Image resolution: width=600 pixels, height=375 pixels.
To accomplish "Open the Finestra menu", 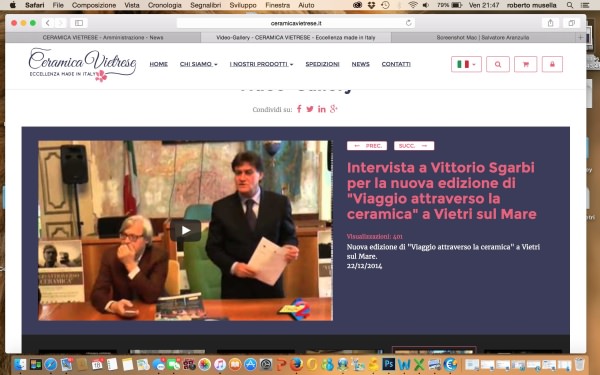I will coord(277,5).
